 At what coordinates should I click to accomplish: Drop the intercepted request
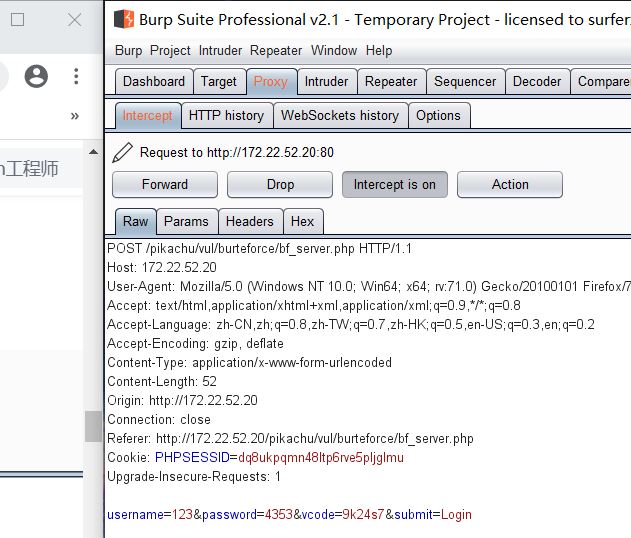pos(280,185)
